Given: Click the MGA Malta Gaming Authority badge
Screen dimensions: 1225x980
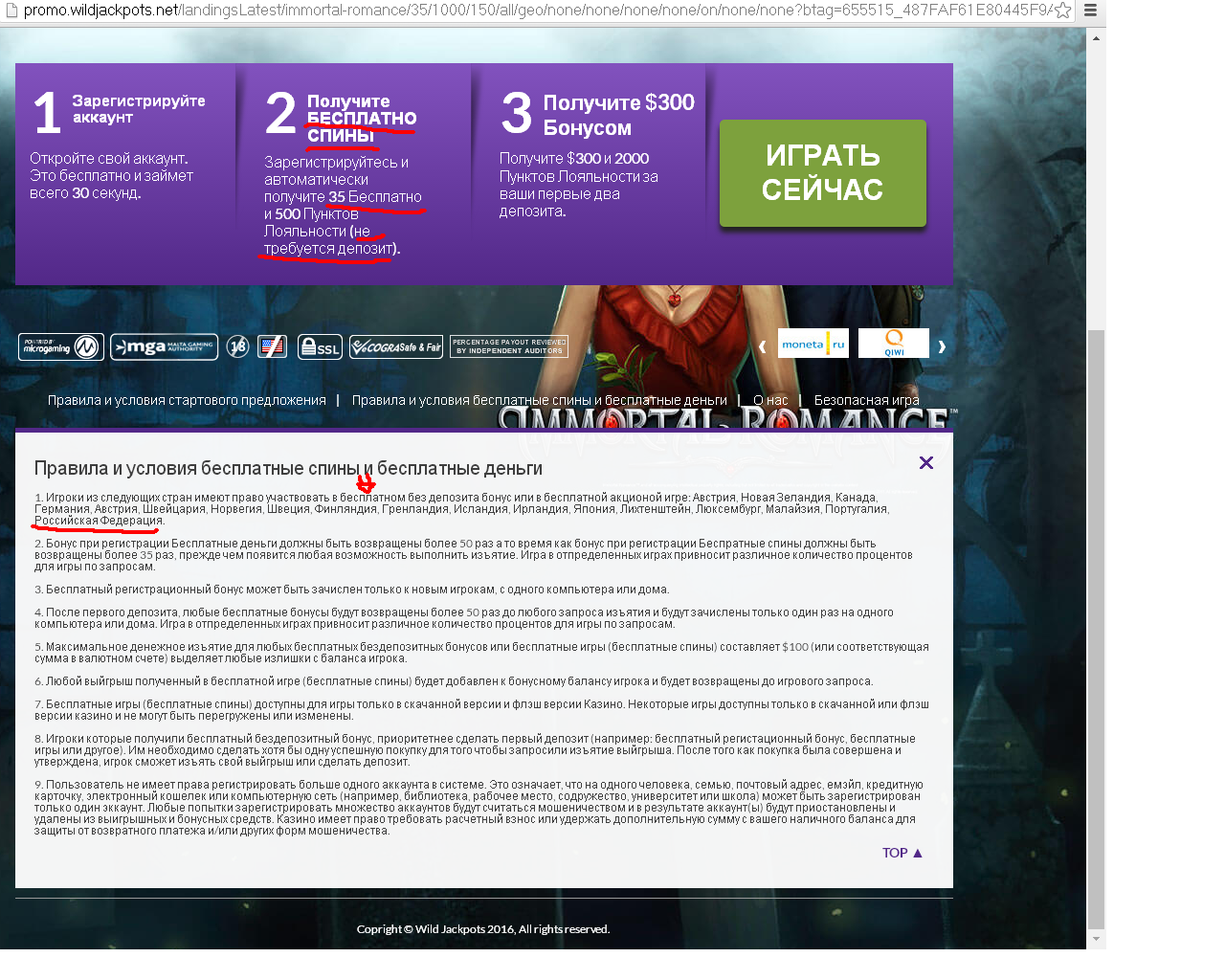Looking at the screenshot, I should point(165,346).
